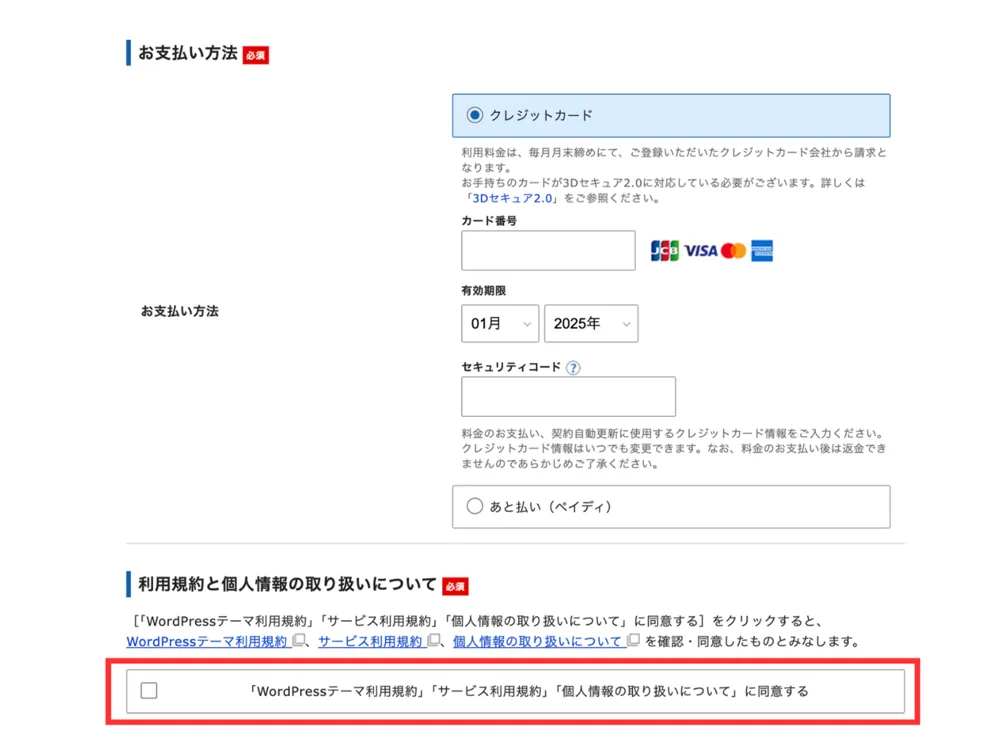Check the terms agreement checkbox
Image resolution: width=1000 pixels, height=741 pixels.
[149, 690]
